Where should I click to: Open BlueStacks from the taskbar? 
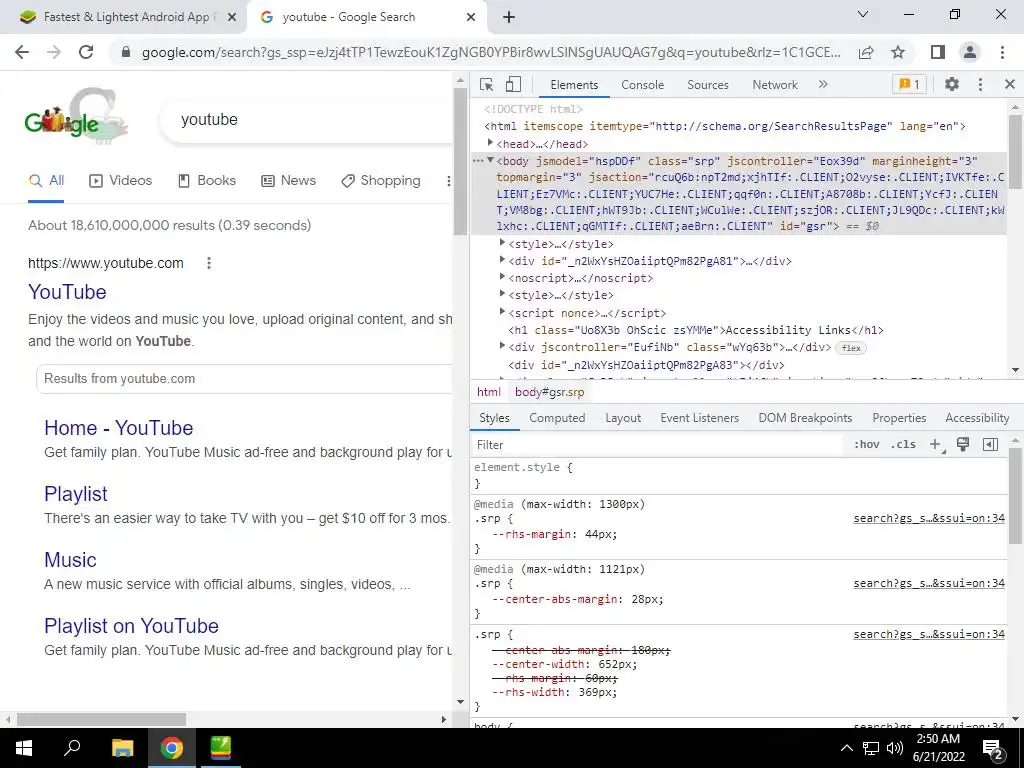coord(221,748)
